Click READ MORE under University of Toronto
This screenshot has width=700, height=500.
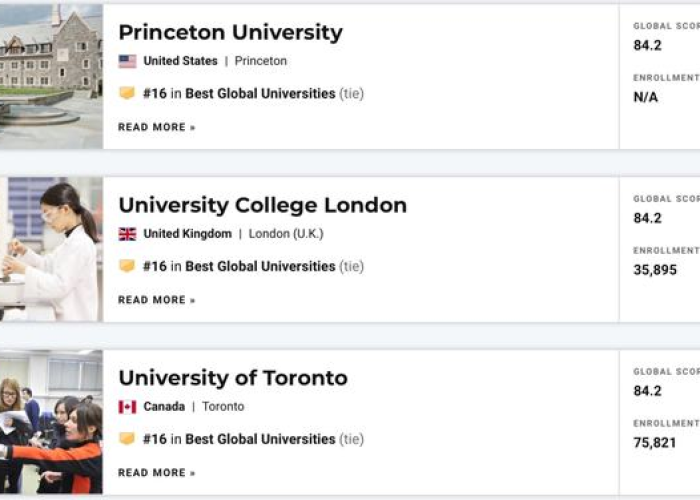point(157,473)
